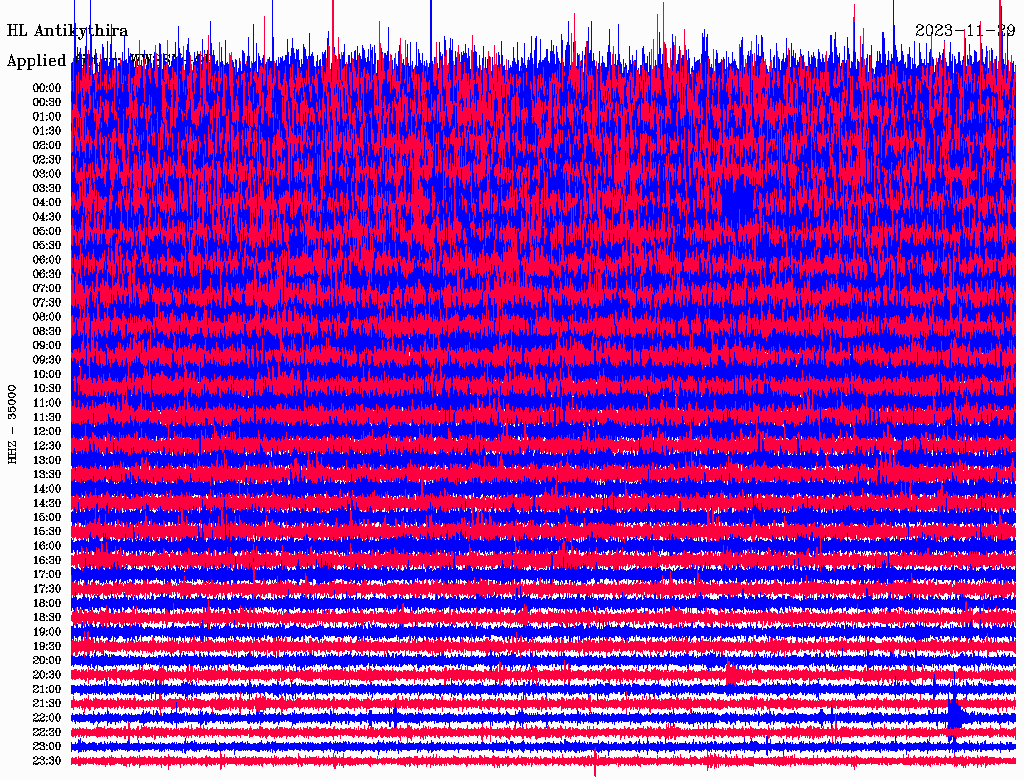Select the 00:00 time label
This screenshot has height=780, width=1024.
(x=47, y=88)
